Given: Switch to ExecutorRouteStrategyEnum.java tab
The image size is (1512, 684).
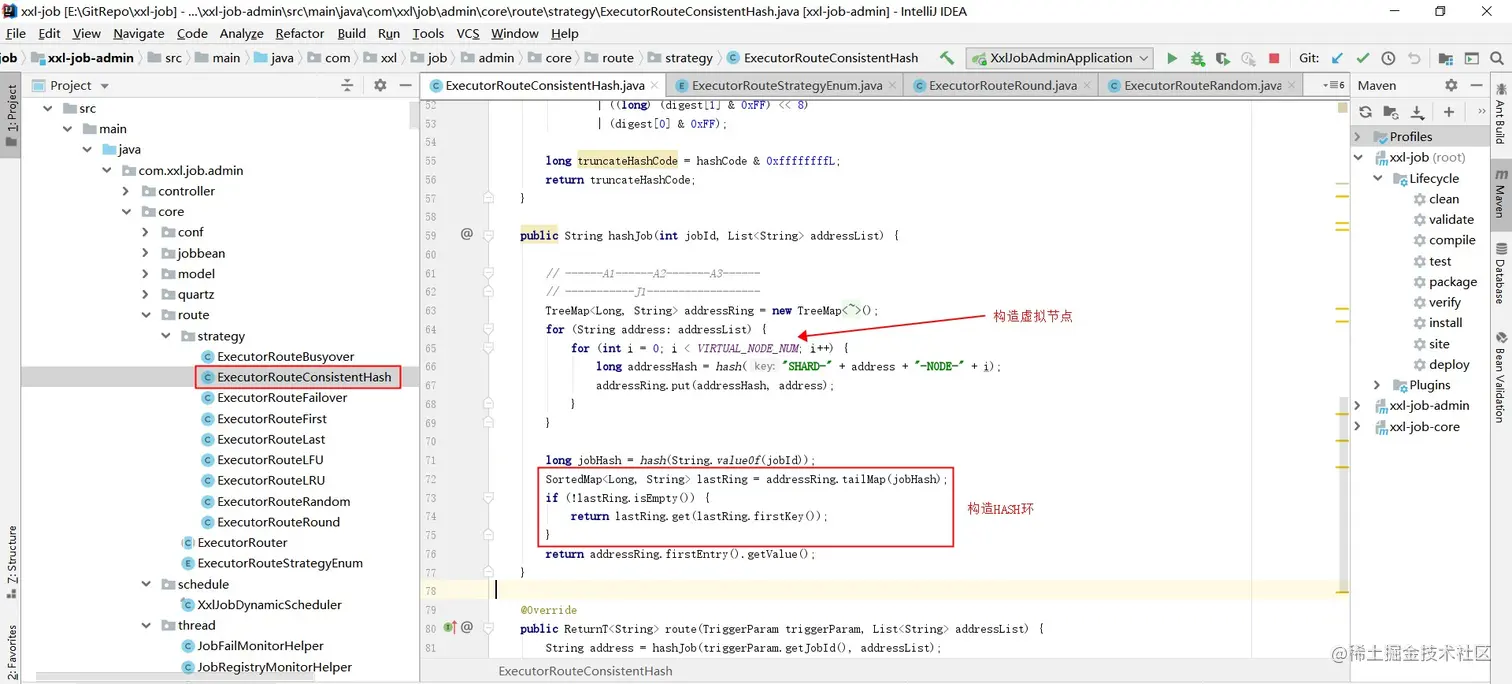Looking at the screenshot, I should (x=786, y=85).
